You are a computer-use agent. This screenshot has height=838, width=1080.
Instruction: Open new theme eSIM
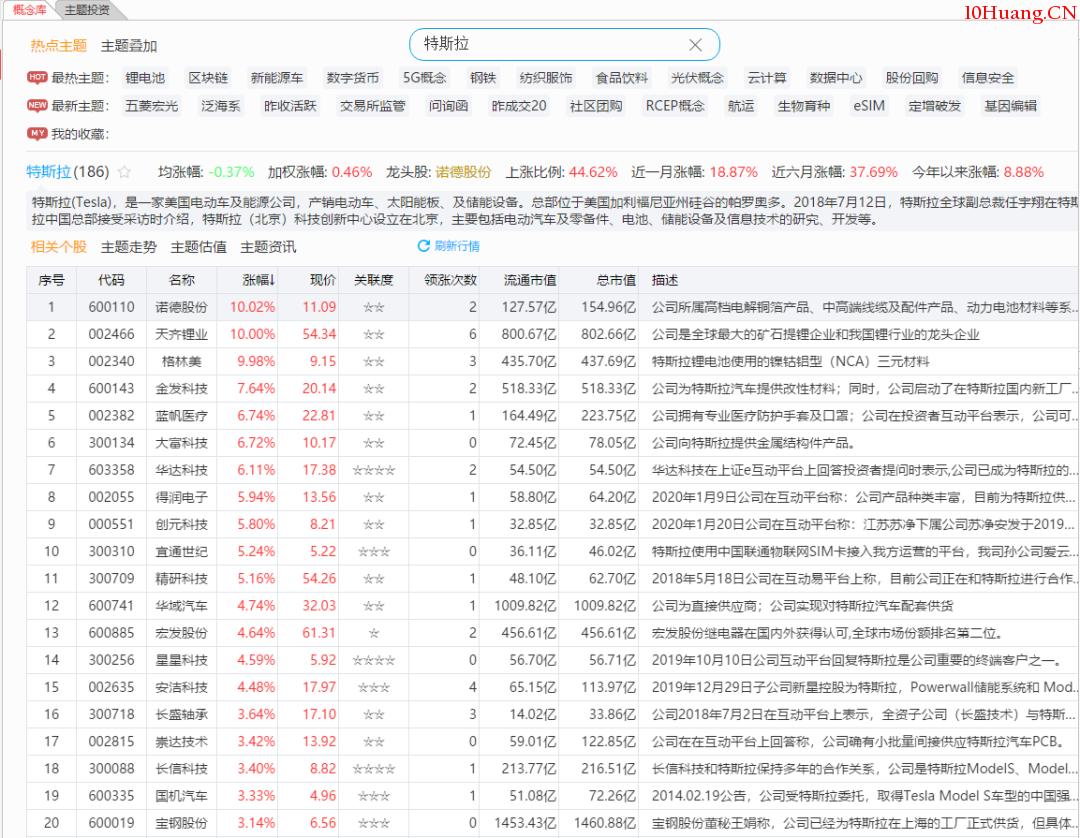(x=869, y=106)
